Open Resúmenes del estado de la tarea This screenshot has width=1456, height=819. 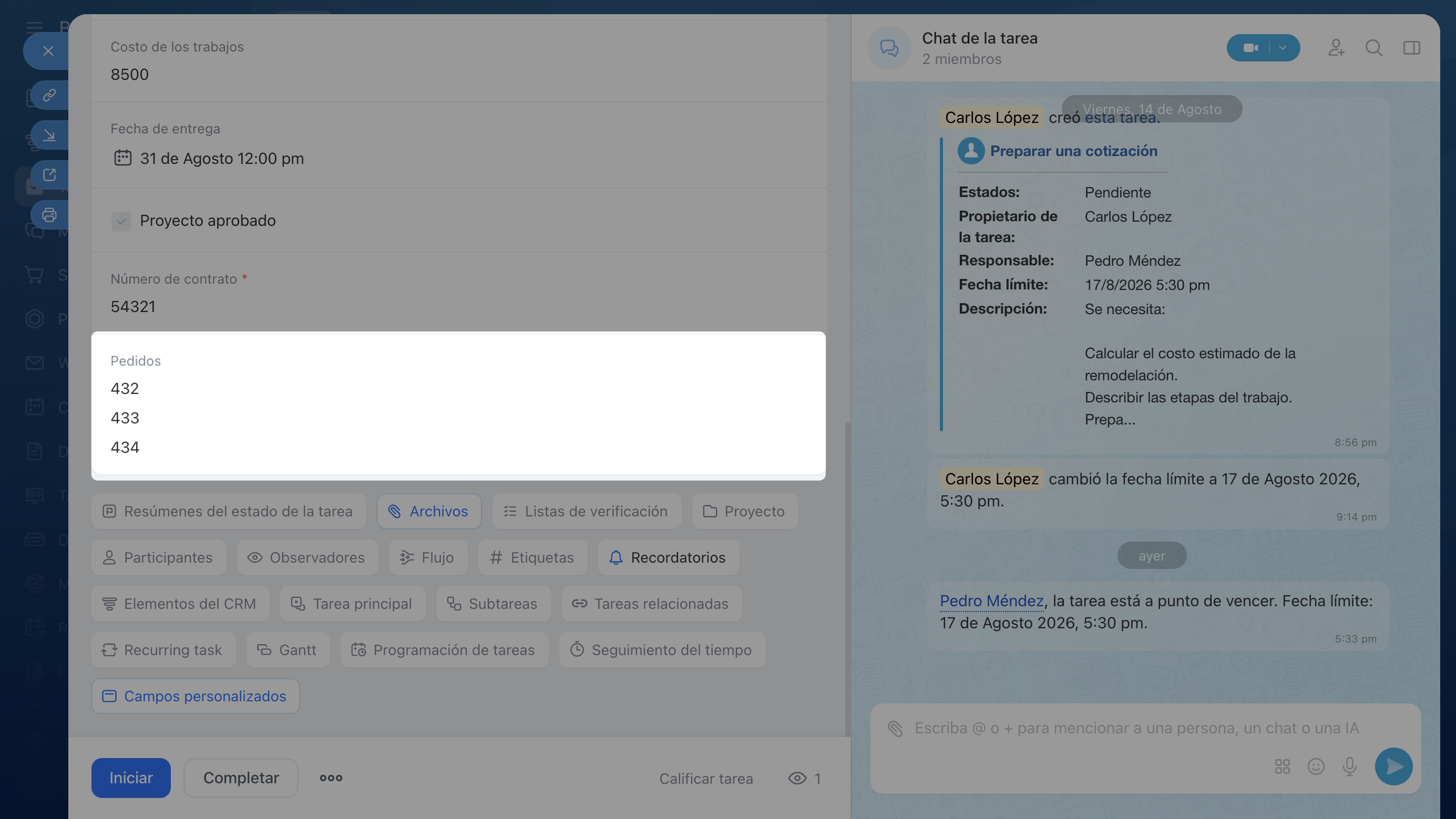[x=228, y=511]
